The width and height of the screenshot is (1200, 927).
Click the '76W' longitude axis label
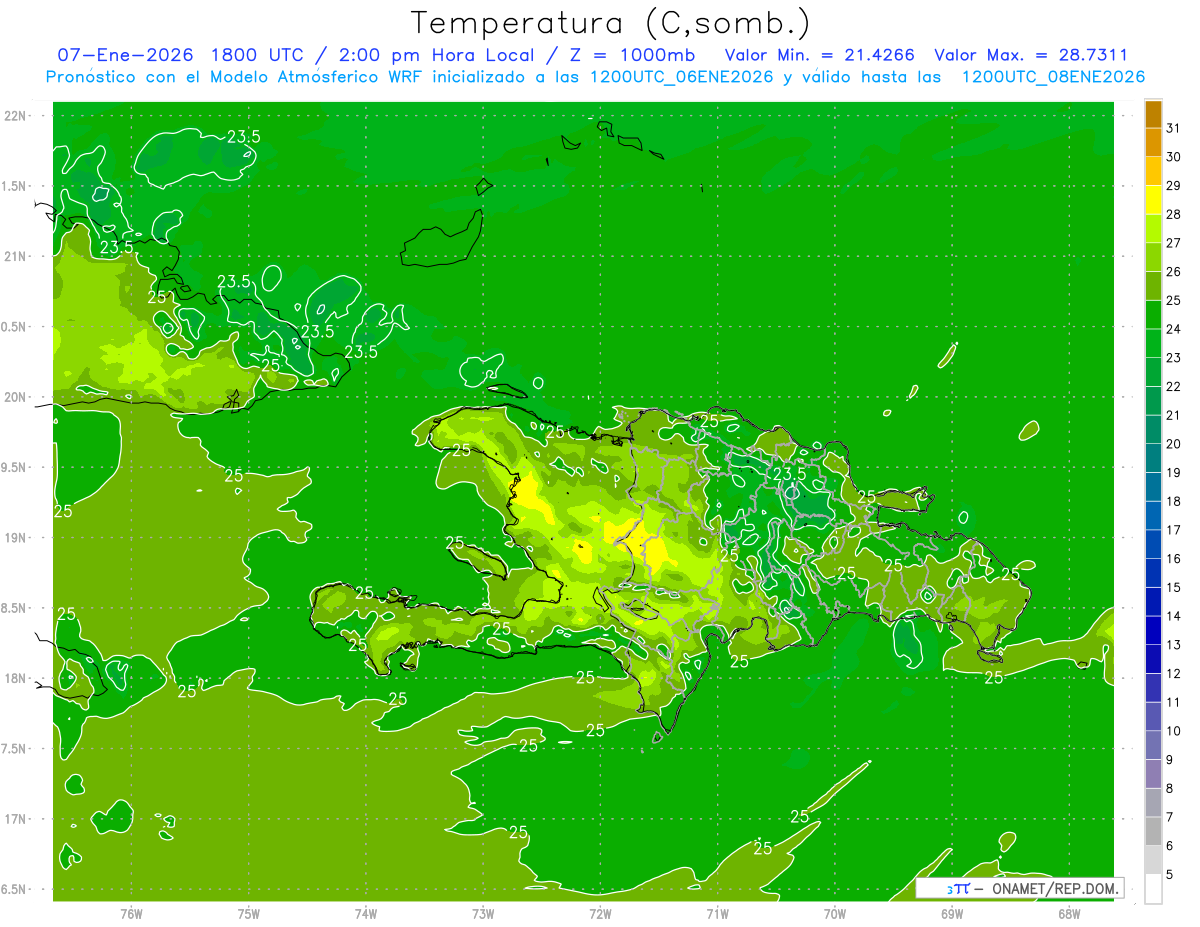pos(131,914)
